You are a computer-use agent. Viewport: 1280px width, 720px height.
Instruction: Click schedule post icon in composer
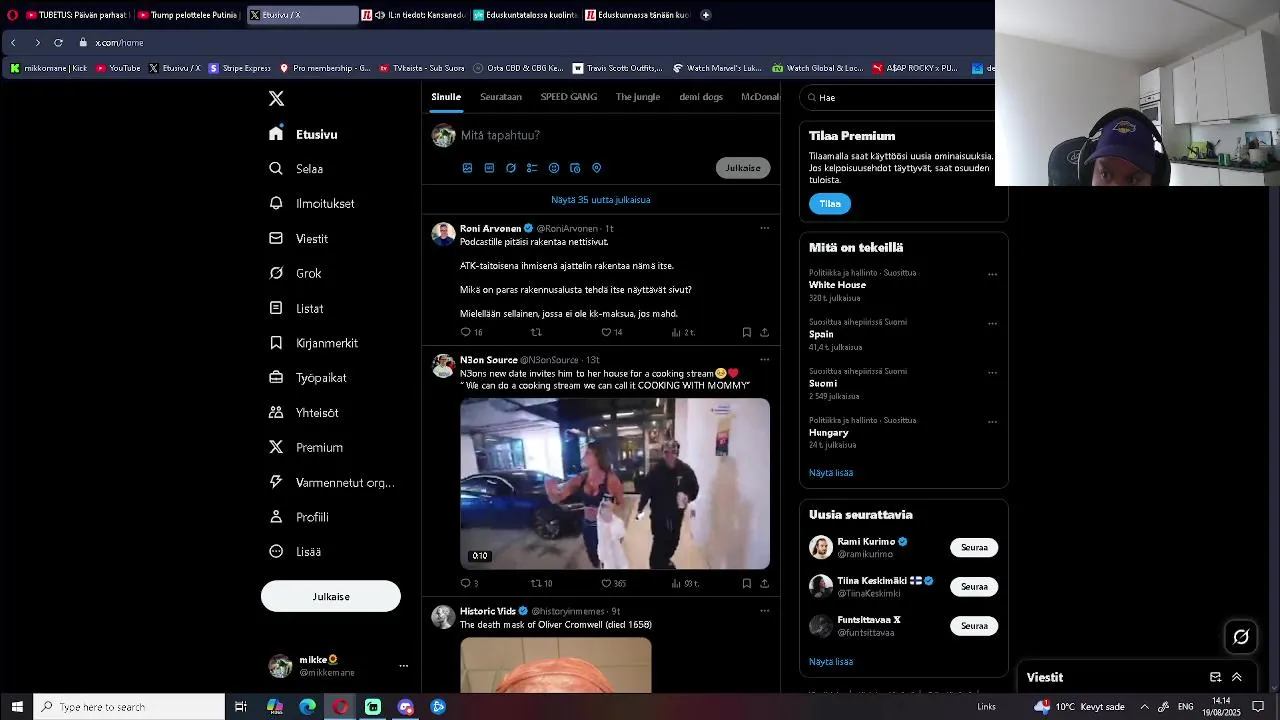pyautogui.click(x=575, y=168)
